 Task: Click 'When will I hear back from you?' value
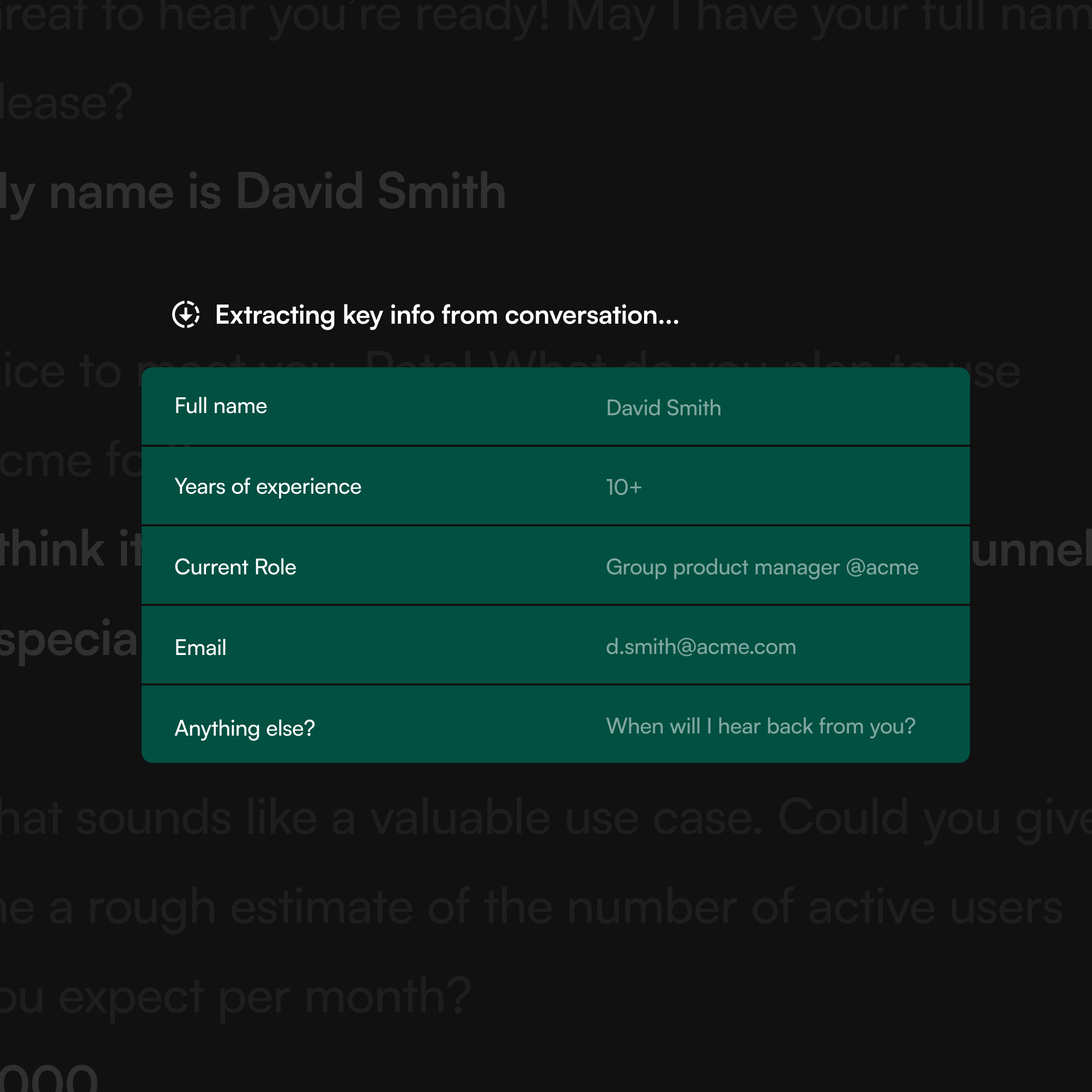coord(760,726)
